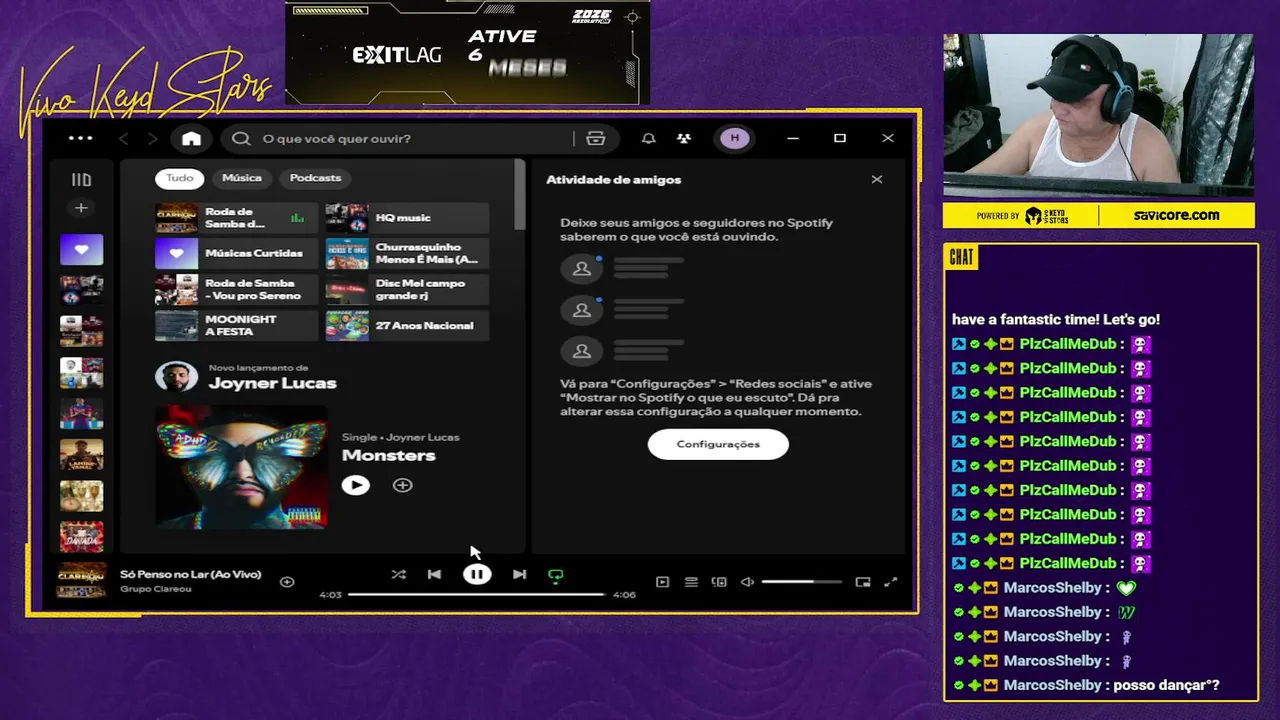This screenshot has width=1280, height=720.
Task: Click the main content scrollbar
Action: [520, 195]
